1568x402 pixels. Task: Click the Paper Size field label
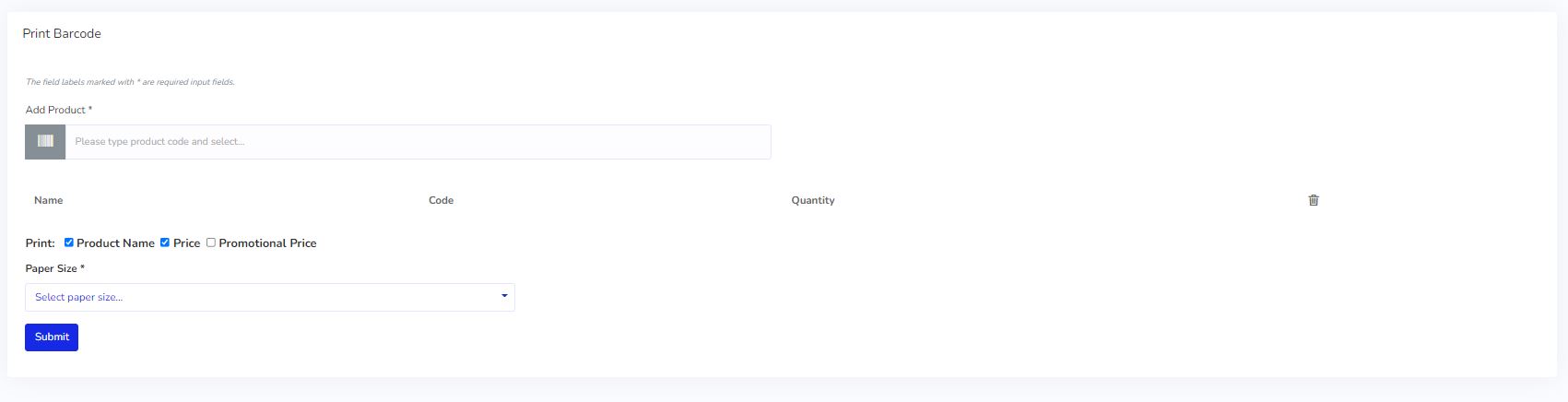point(54,268)
